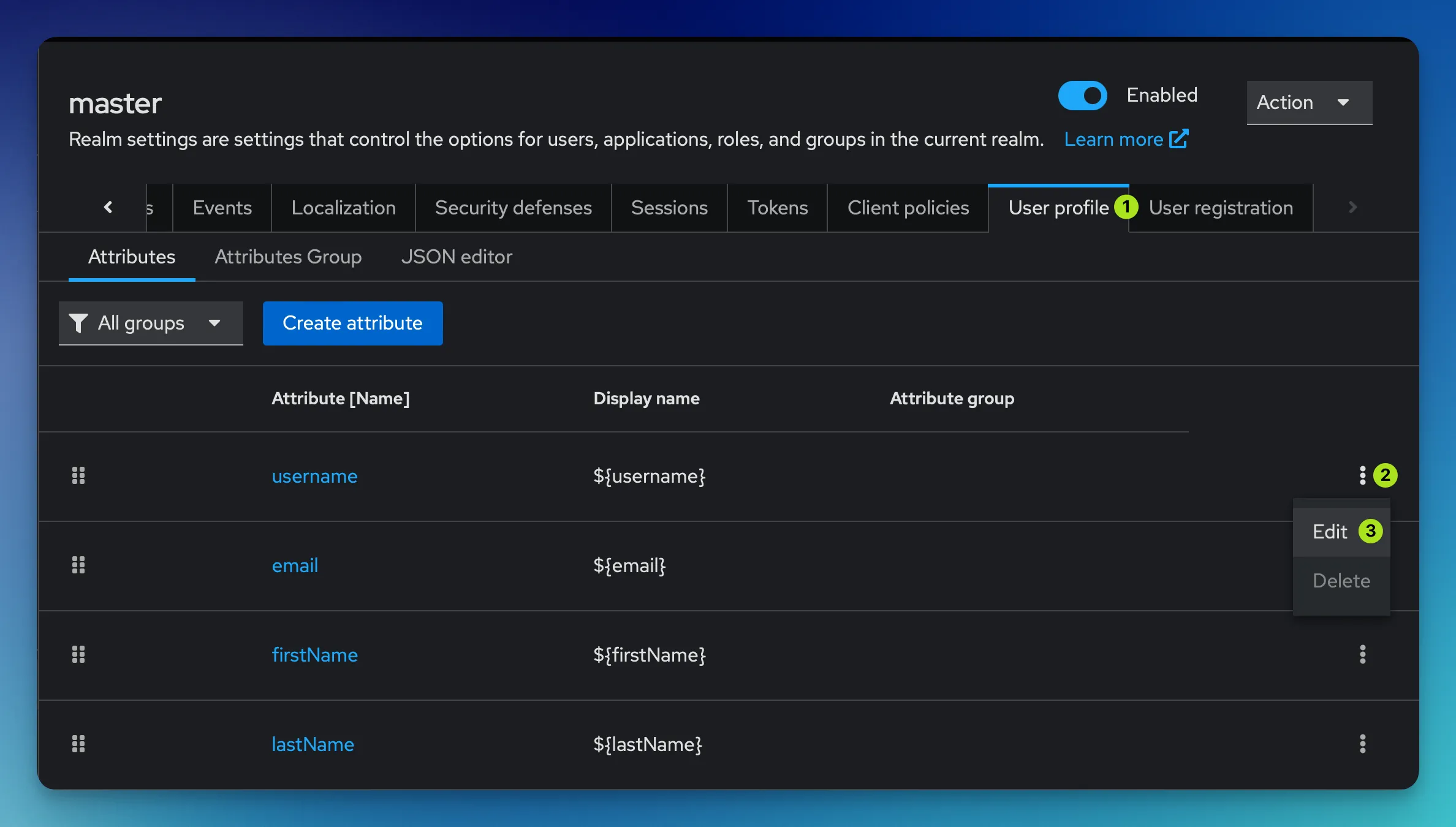
Task: Click the ${lastName} display name cell
Action: (647, 744)
